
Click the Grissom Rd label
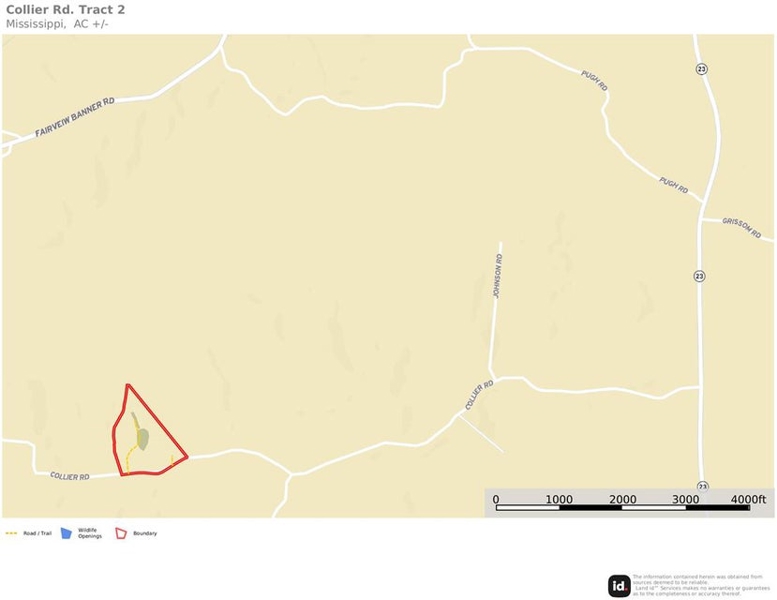[741, 228]
